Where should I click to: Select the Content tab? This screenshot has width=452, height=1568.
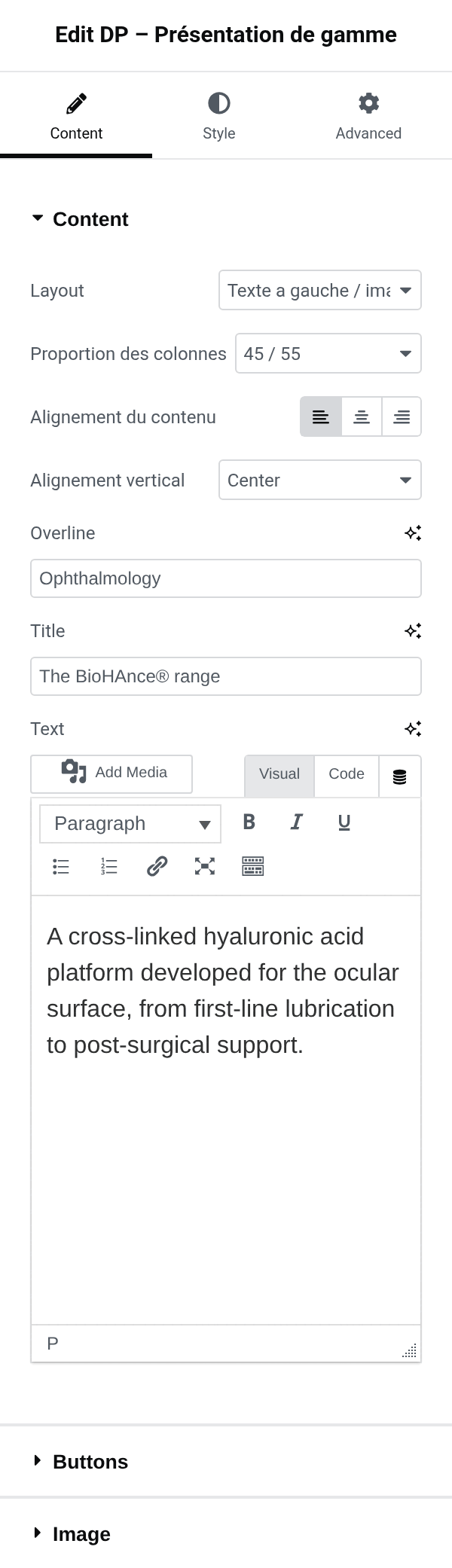(x=76, y=117)
